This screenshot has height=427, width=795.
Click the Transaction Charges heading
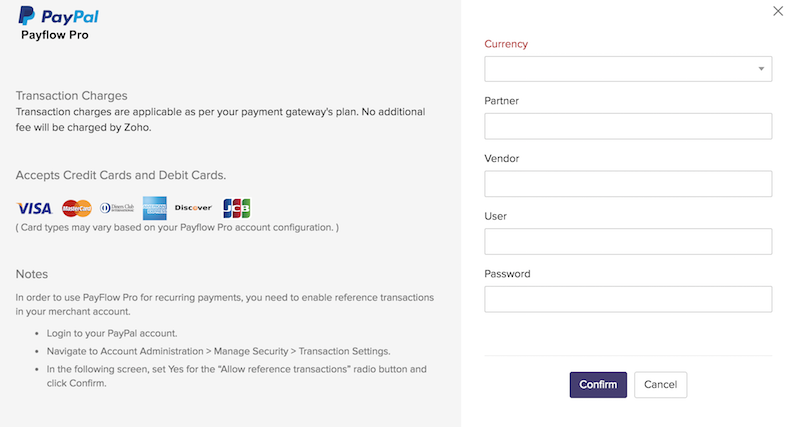pyautogui.click(x=71, y=96)
